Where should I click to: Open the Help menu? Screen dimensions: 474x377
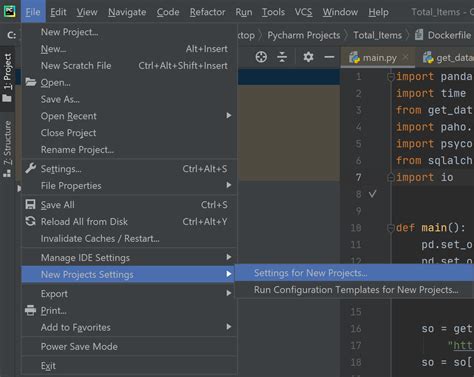(378, 12)
